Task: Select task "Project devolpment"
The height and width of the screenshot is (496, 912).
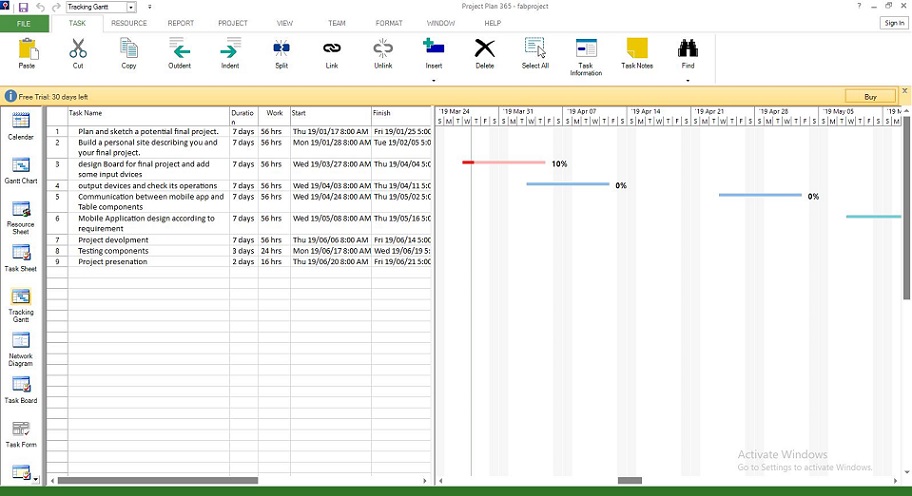Action: click(113, 240)
